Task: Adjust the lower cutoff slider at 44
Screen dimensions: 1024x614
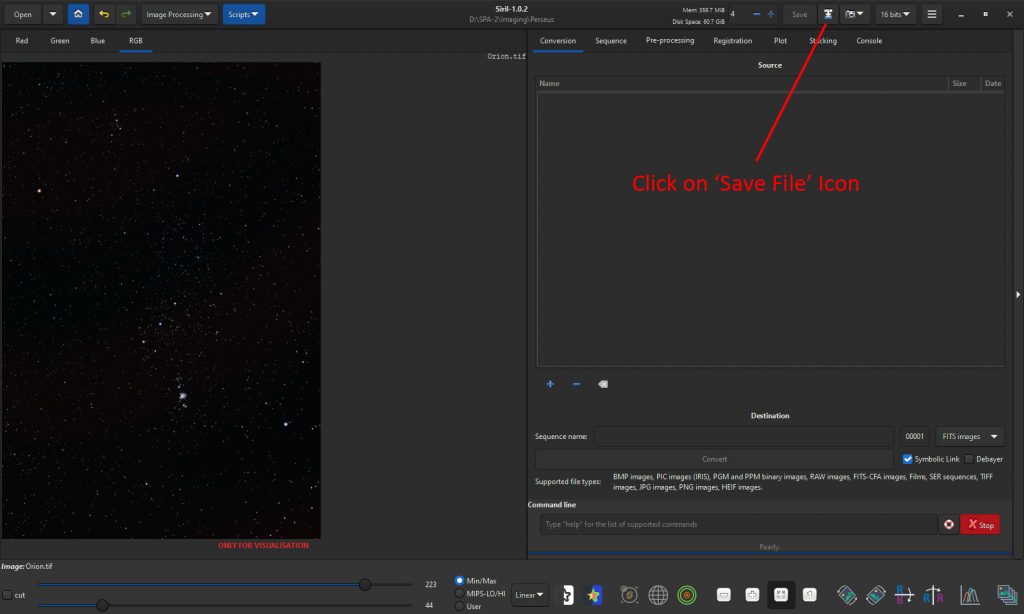Action: click(x=102, y=605)
